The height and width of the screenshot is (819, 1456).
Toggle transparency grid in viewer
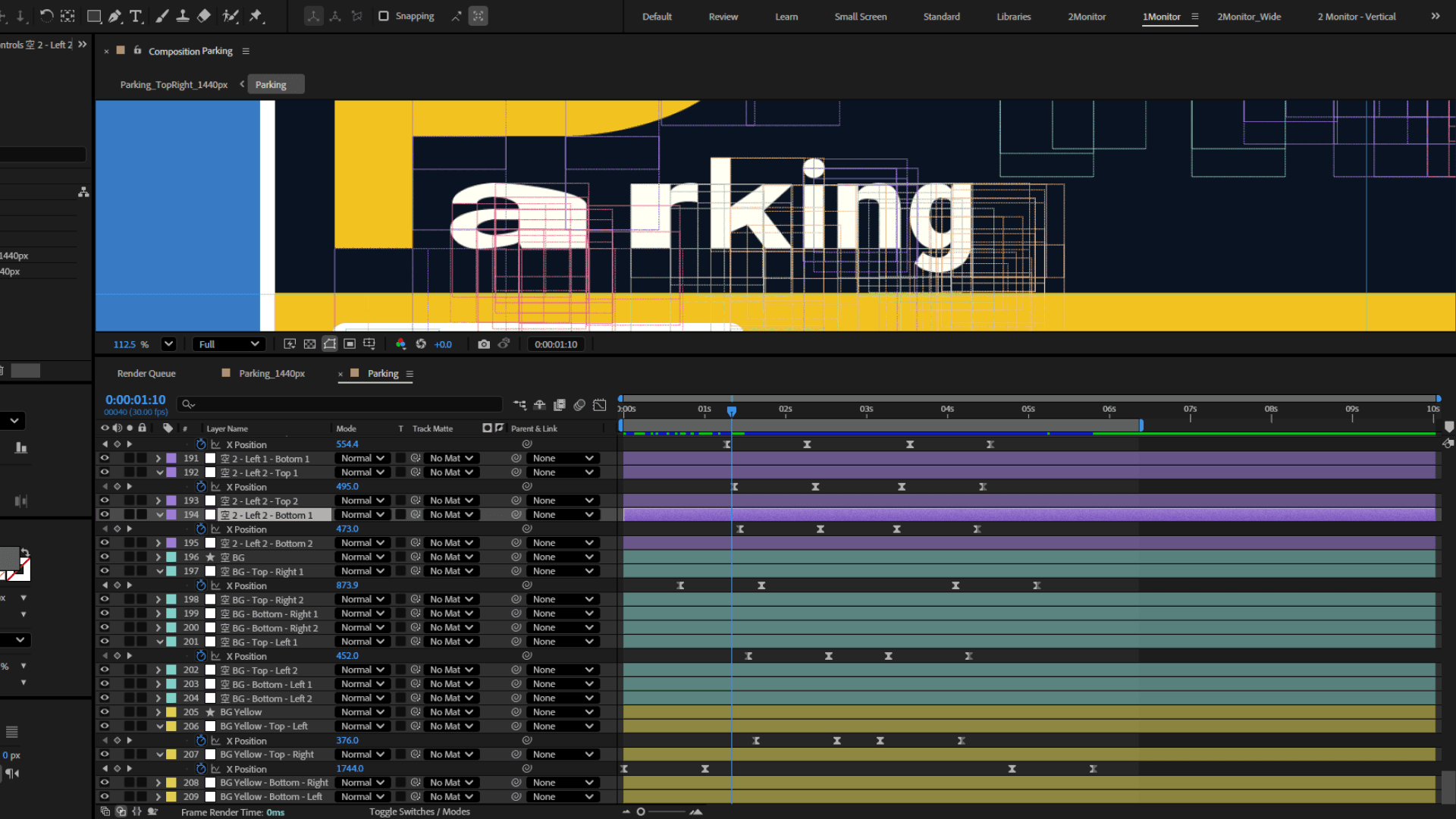(309, 344)
